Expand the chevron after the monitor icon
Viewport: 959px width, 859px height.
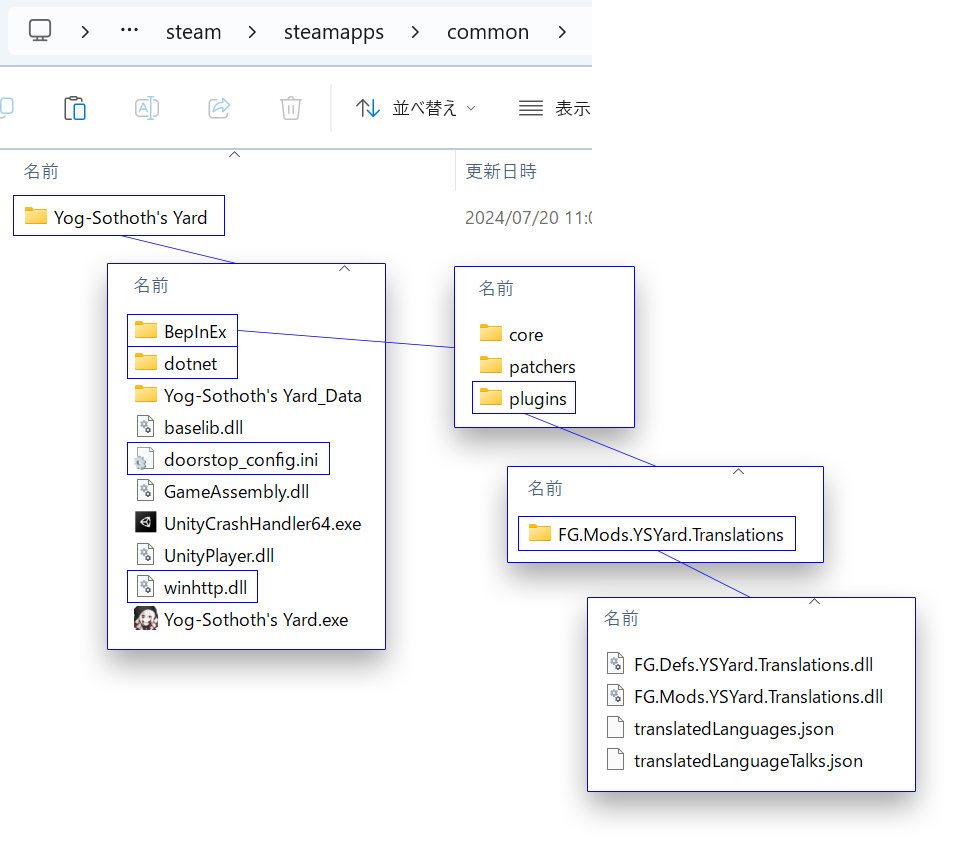[85, 32]
